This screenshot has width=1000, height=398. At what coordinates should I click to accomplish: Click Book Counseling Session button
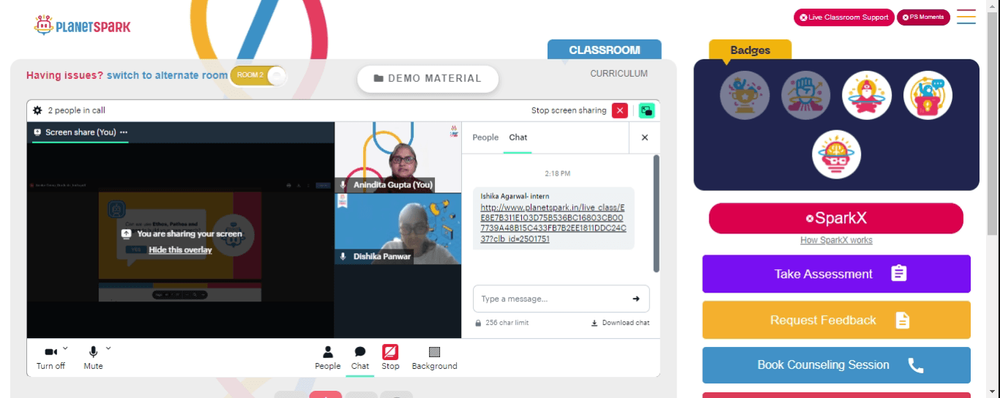[836, 365]
